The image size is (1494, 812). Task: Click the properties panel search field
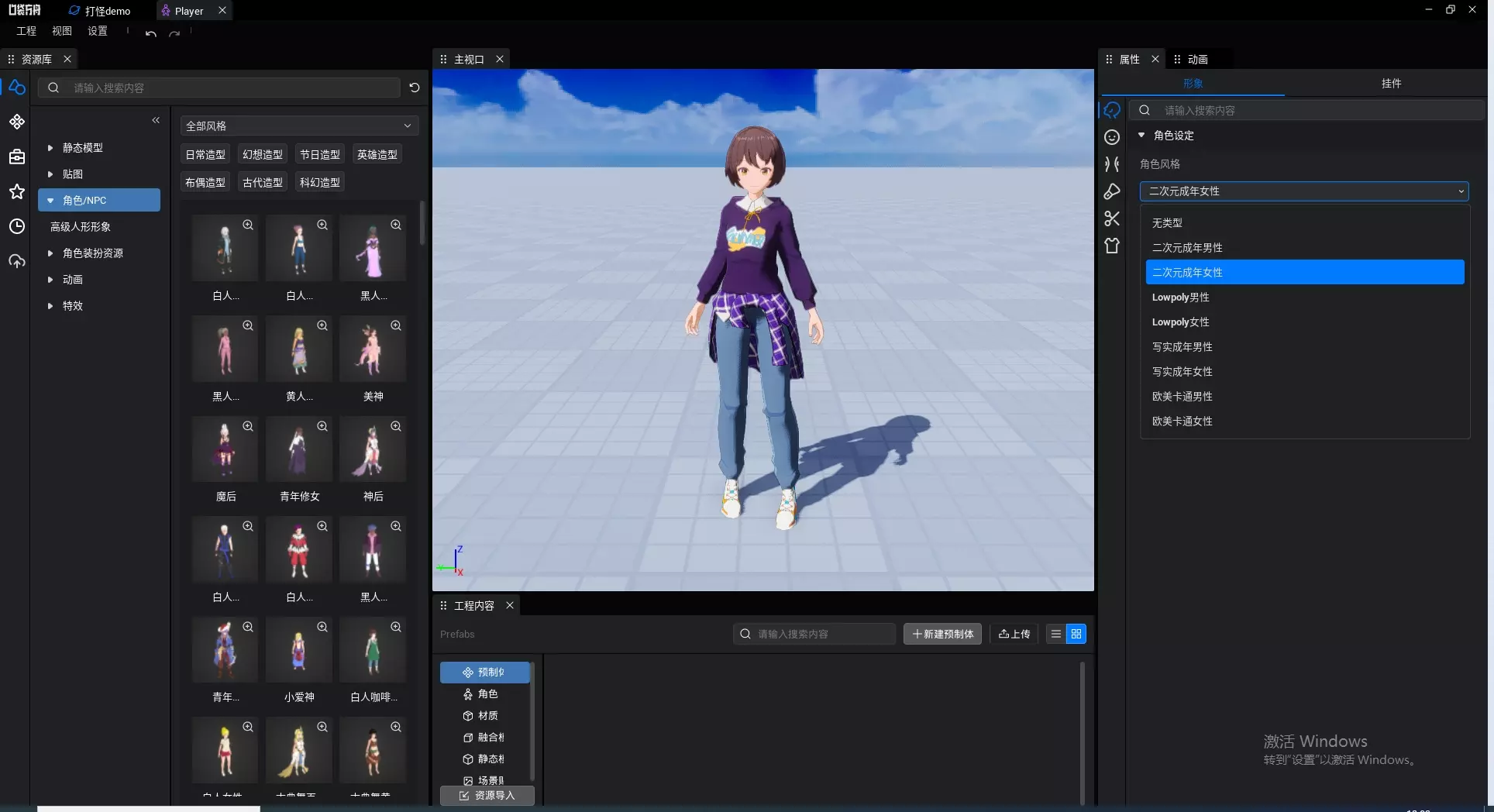1306,110
